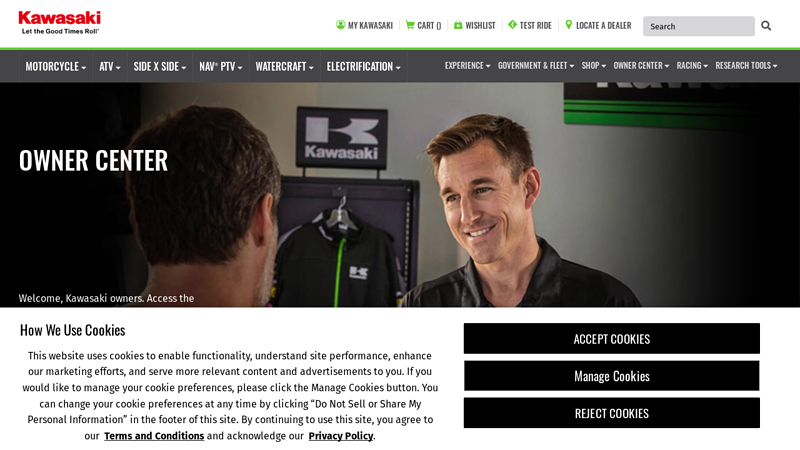The width and height of the screenshot is (800, 450).
Task: Expand the Motorcycle dropdown menu
Action: pyautogui.click(x=56, y=66)
